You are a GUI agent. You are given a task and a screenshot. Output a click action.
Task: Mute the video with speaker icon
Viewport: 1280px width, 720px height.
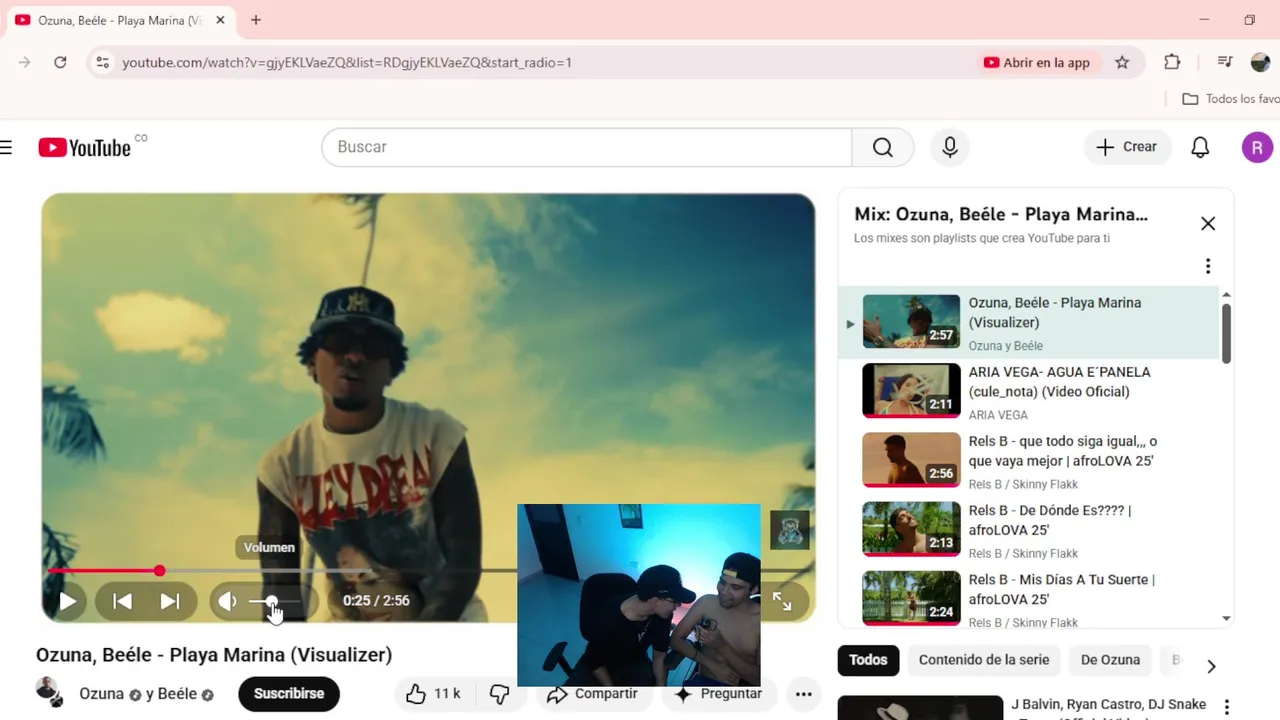[228, 601]
